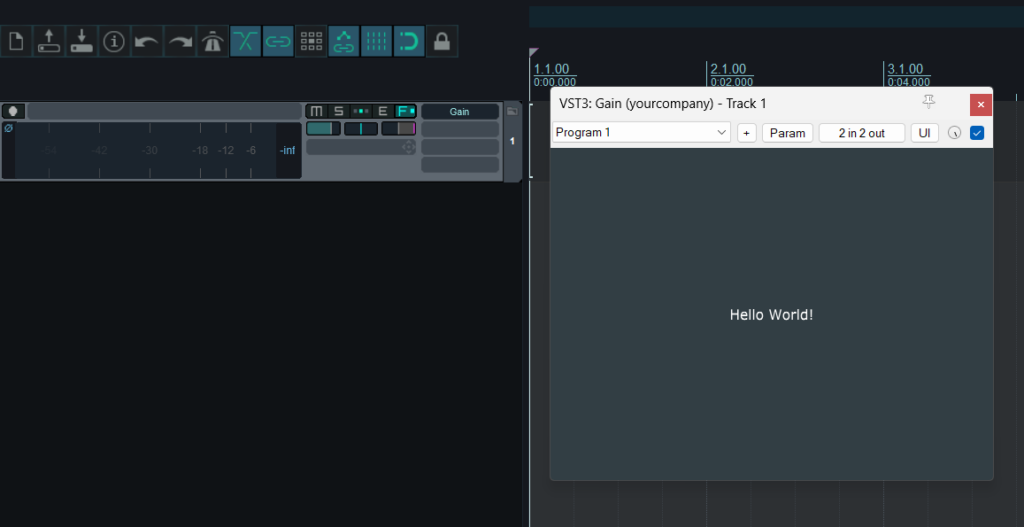Screen dimensions: 1024x527
Task: Open Track 1 envelopes with E button
Action: click(x=383, y=111)
